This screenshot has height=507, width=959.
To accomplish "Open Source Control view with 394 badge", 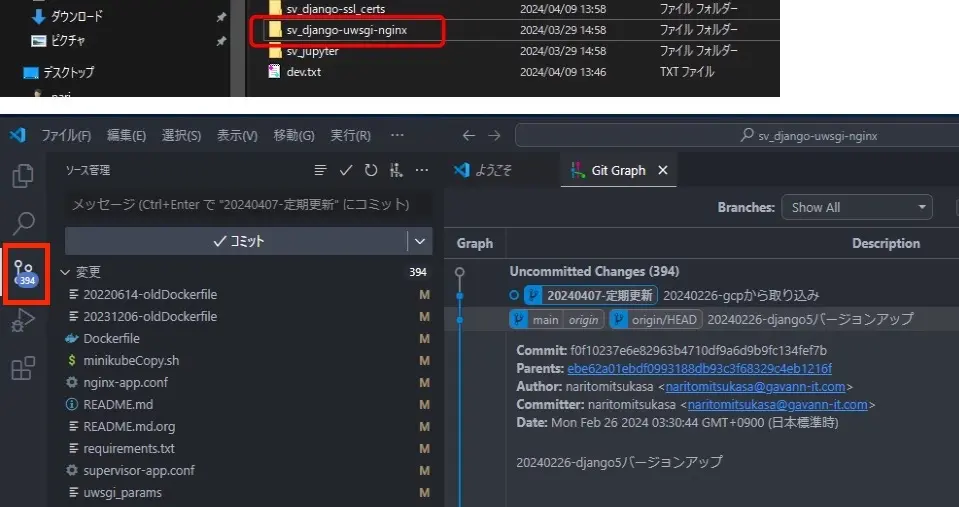I will coord(26,274).
